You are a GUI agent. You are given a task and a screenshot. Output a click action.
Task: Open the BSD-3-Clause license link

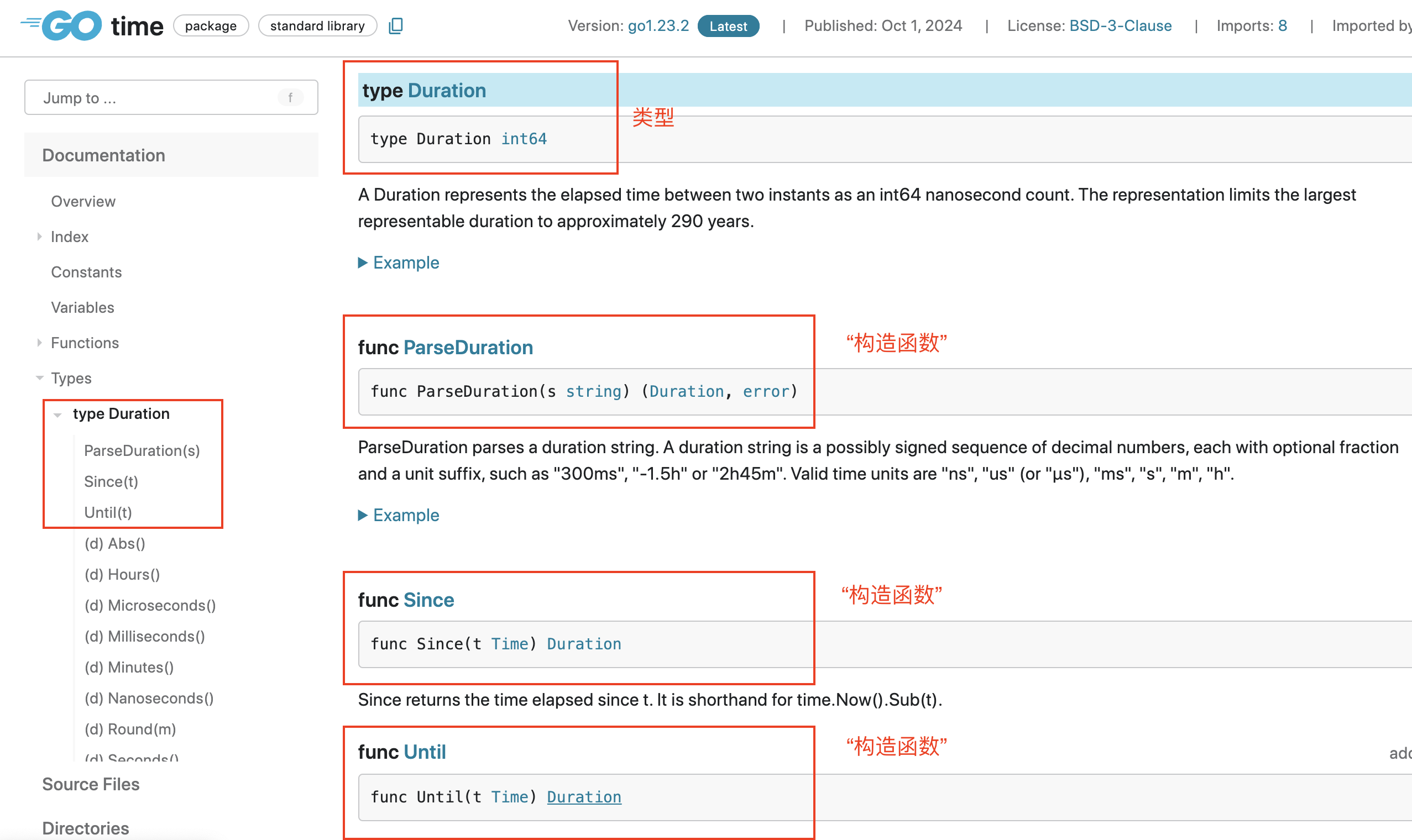[1121, 26]
